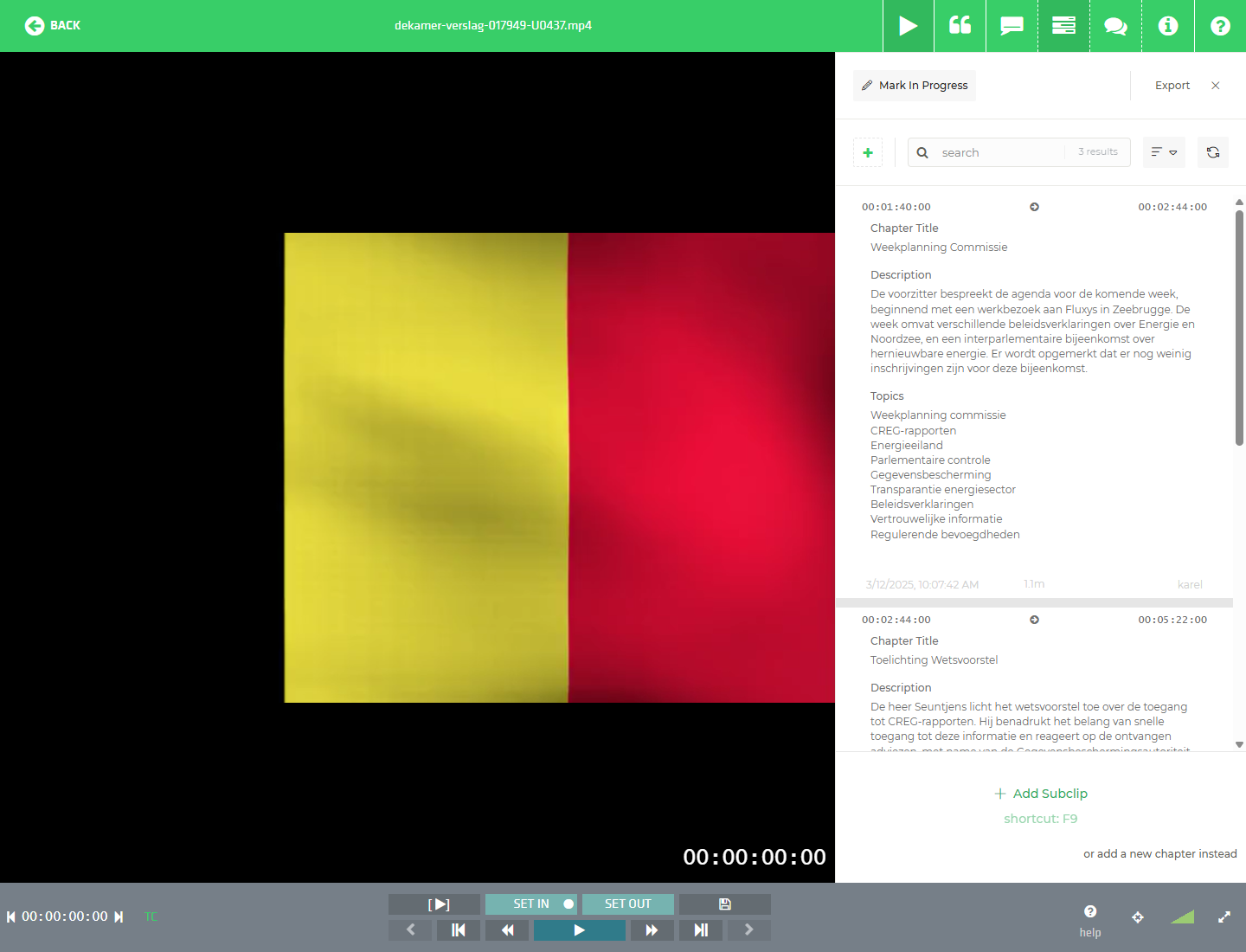
Task: Select in-timecode 00:02:44:00 of second chapter
Action: point(896,620)
